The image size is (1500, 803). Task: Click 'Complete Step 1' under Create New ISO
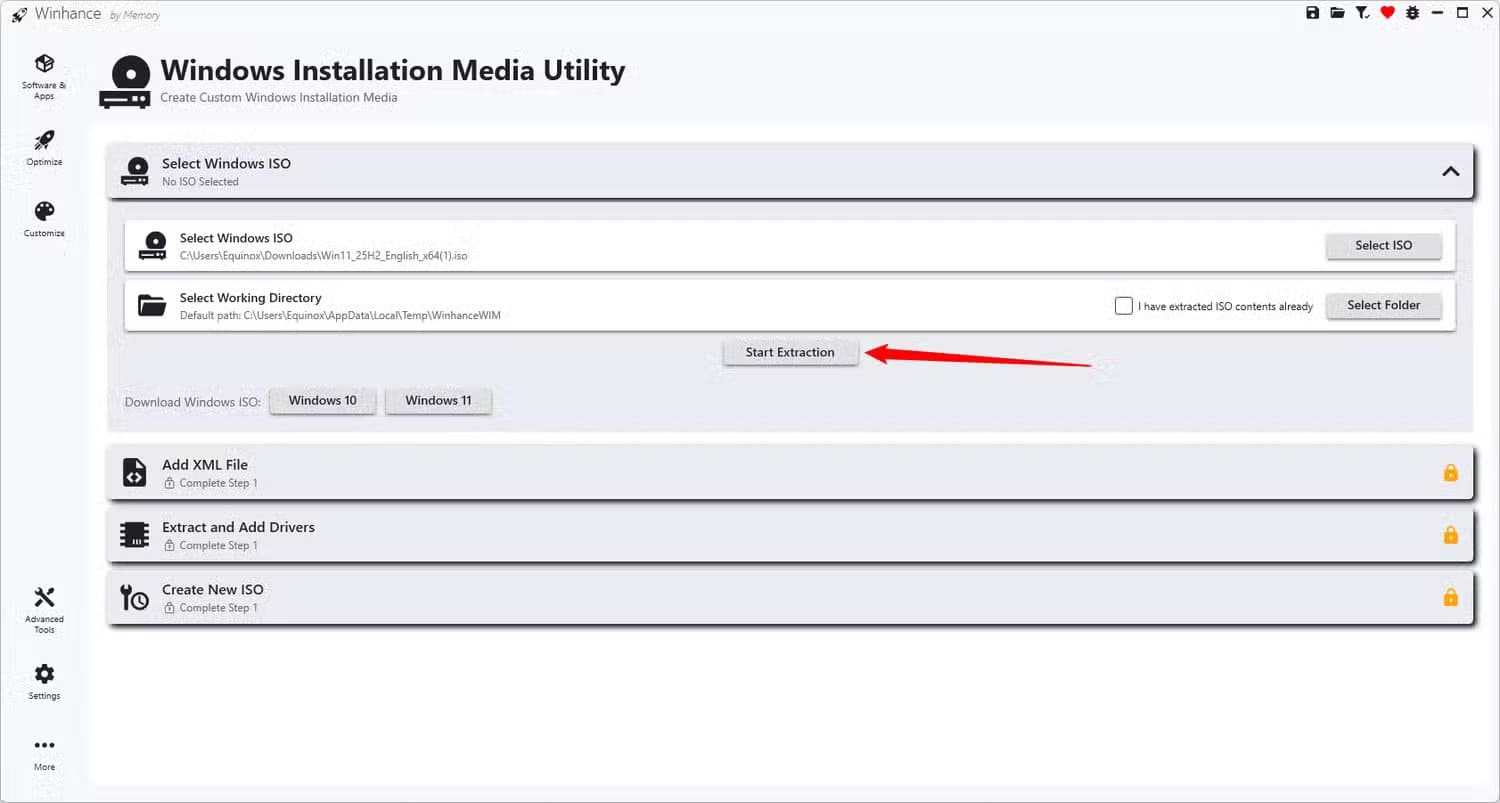tap(218, 608)
